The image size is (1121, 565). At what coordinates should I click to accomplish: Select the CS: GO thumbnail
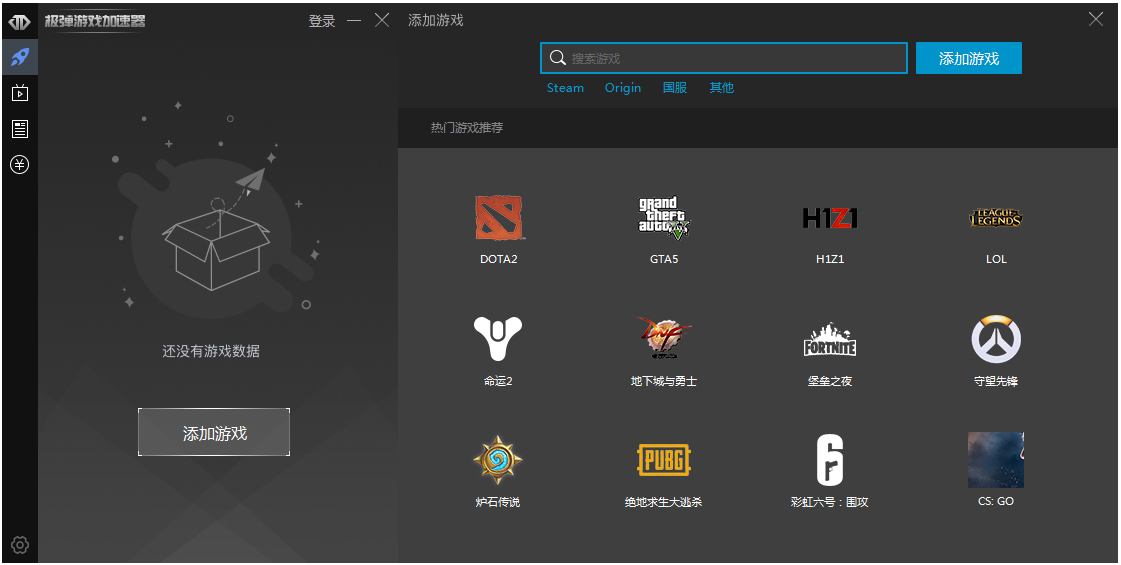point(996,460)
